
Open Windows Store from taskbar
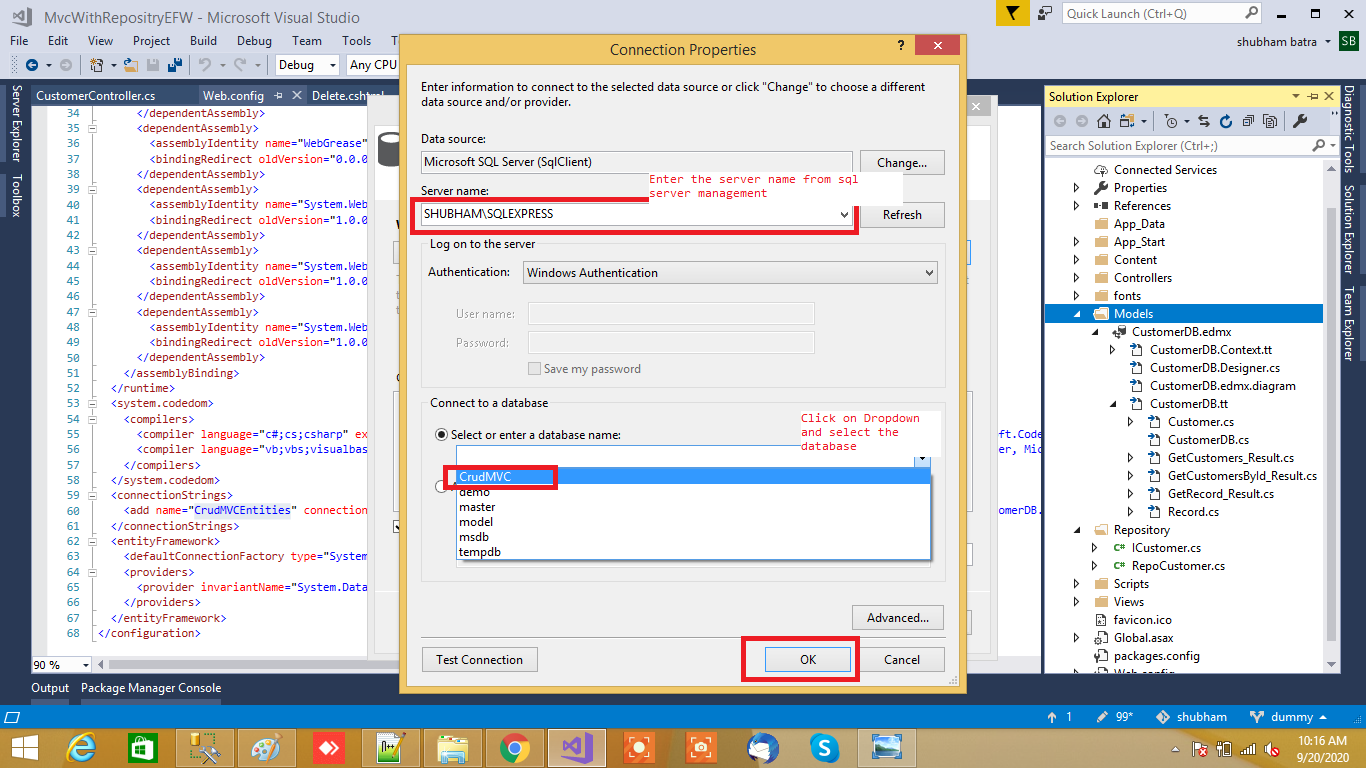[x=144, y=748]
